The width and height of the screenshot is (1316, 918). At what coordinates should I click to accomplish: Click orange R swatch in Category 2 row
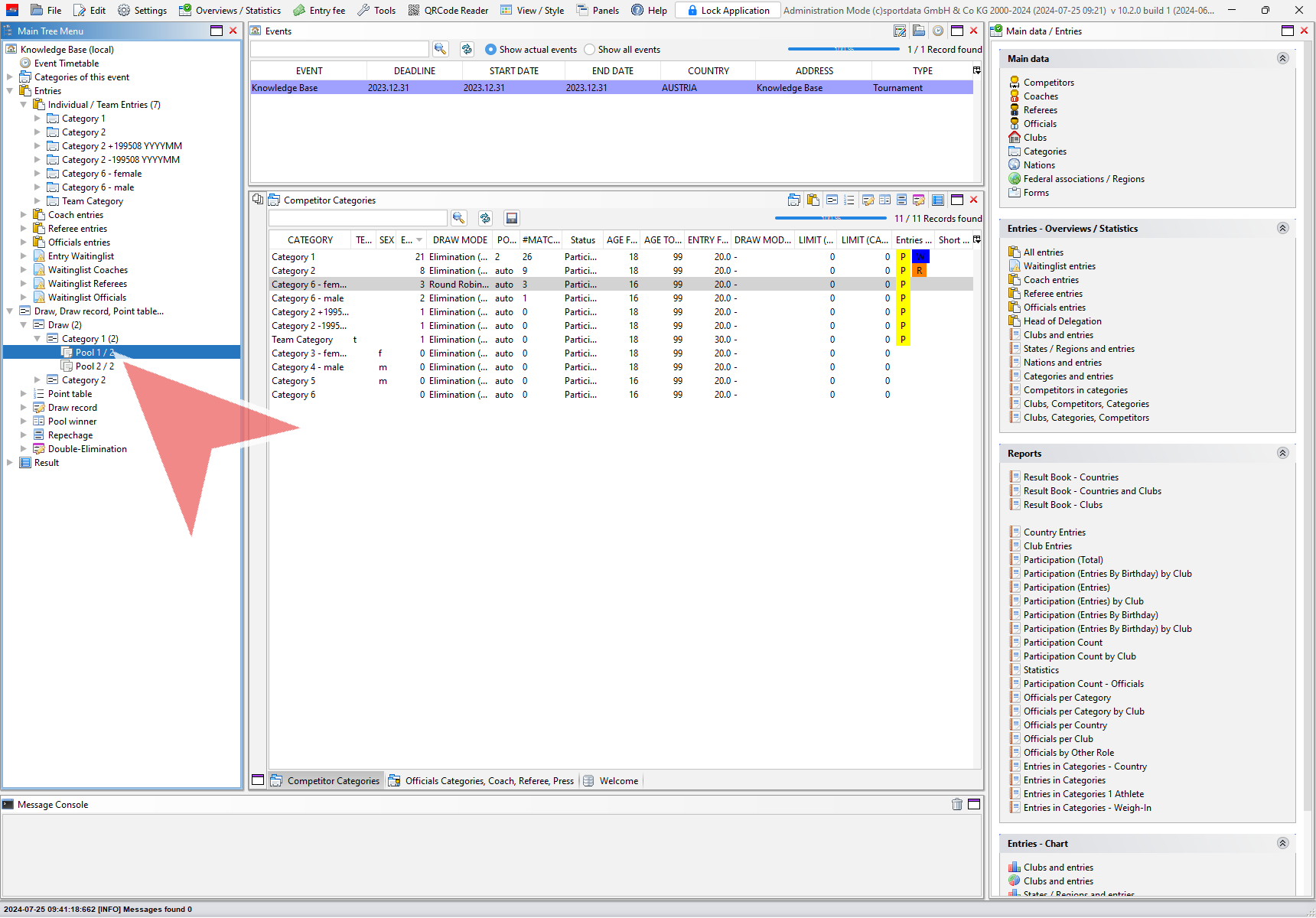[919, 271]
